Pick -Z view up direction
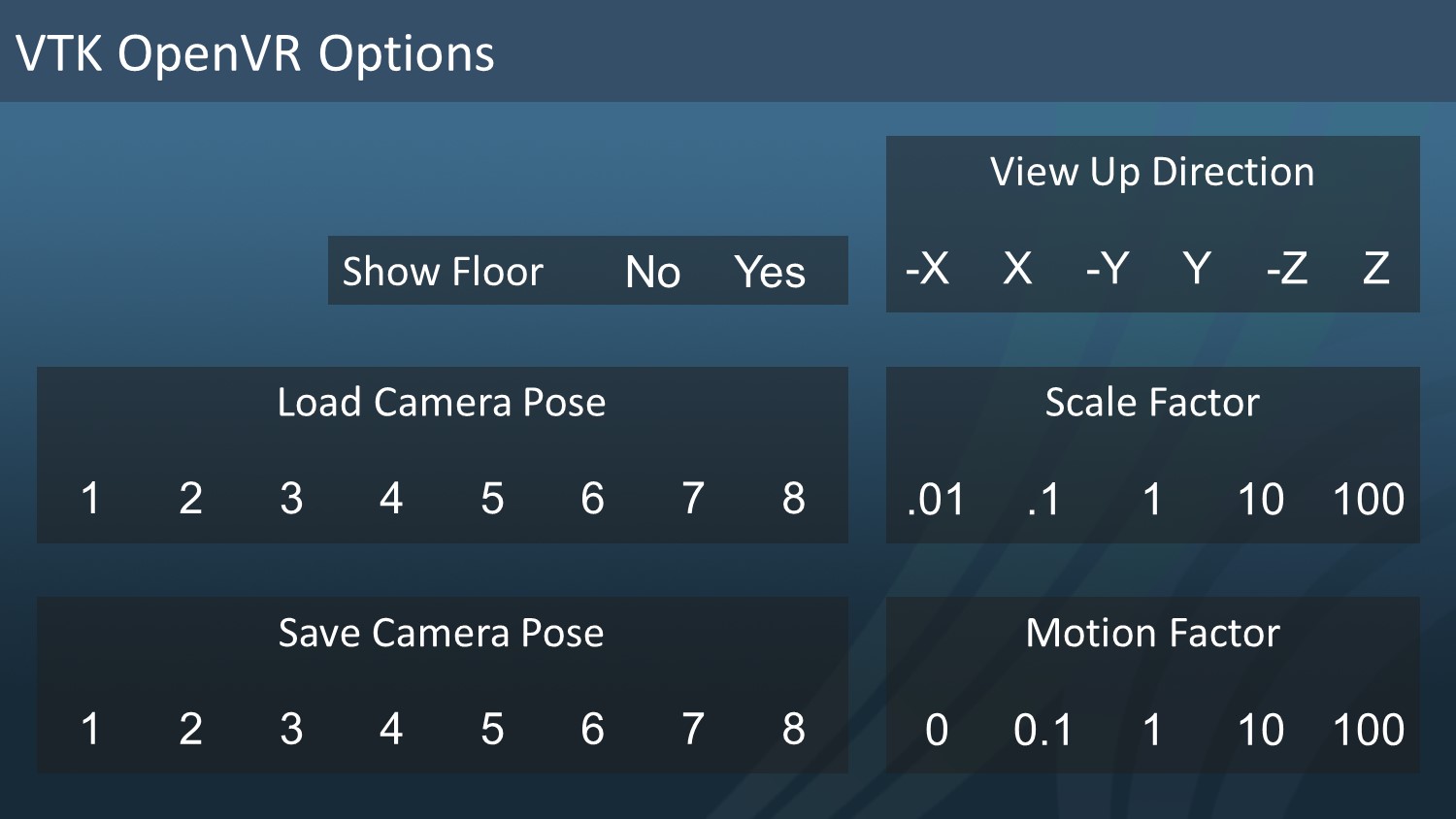The height and width of the screenshot is (819, 1456). (x=1286, y=268)
